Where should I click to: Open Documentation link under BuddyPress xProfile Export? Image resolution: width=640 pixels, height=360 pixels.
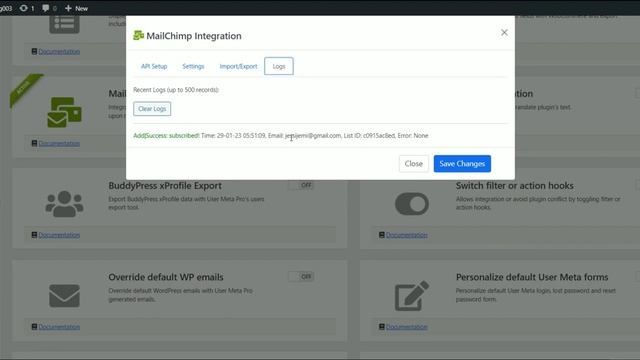click(x=59, y=235)
